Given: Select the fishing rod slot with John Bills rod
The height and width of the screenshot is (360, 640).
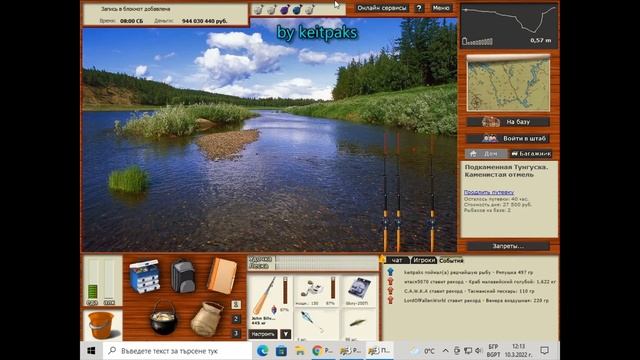Looking at the screenshot, I should 270,301.
